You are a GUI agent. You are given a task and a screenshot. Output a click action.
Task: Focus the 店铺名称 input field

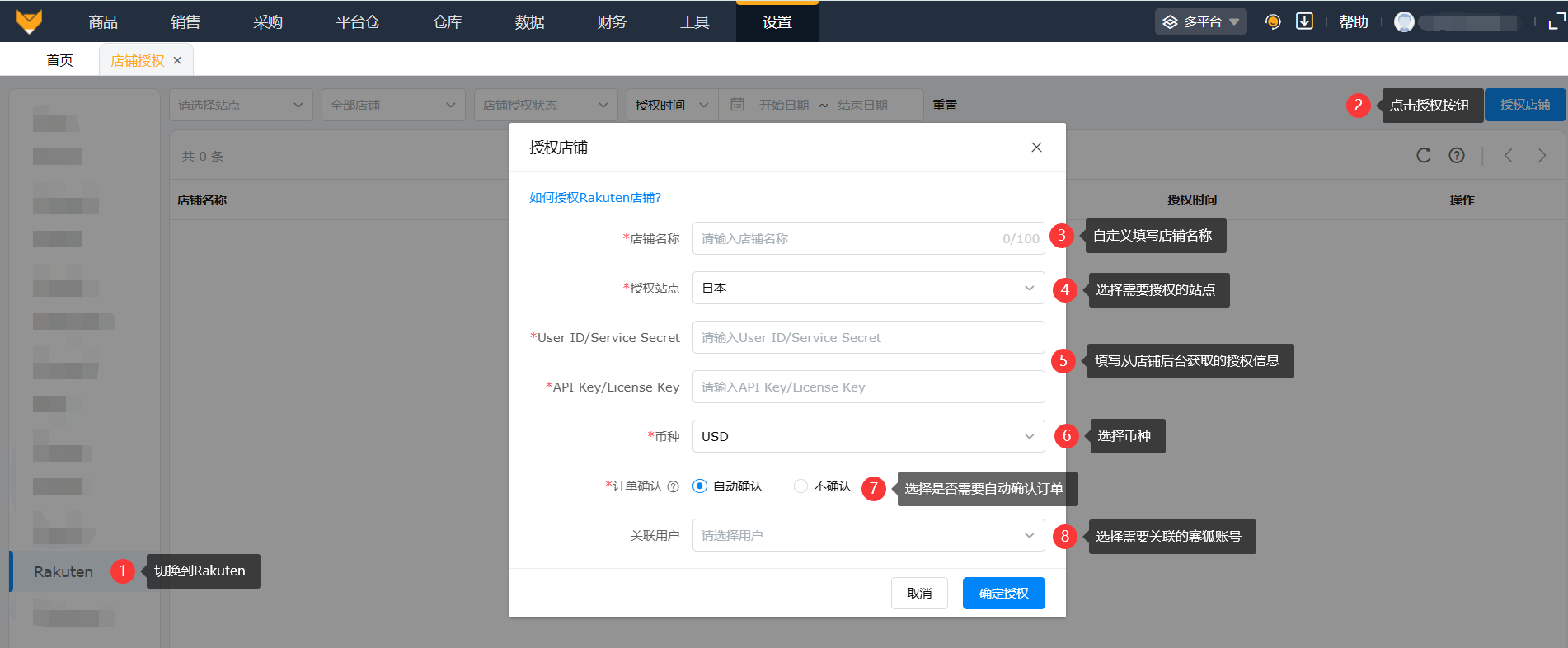869,238
